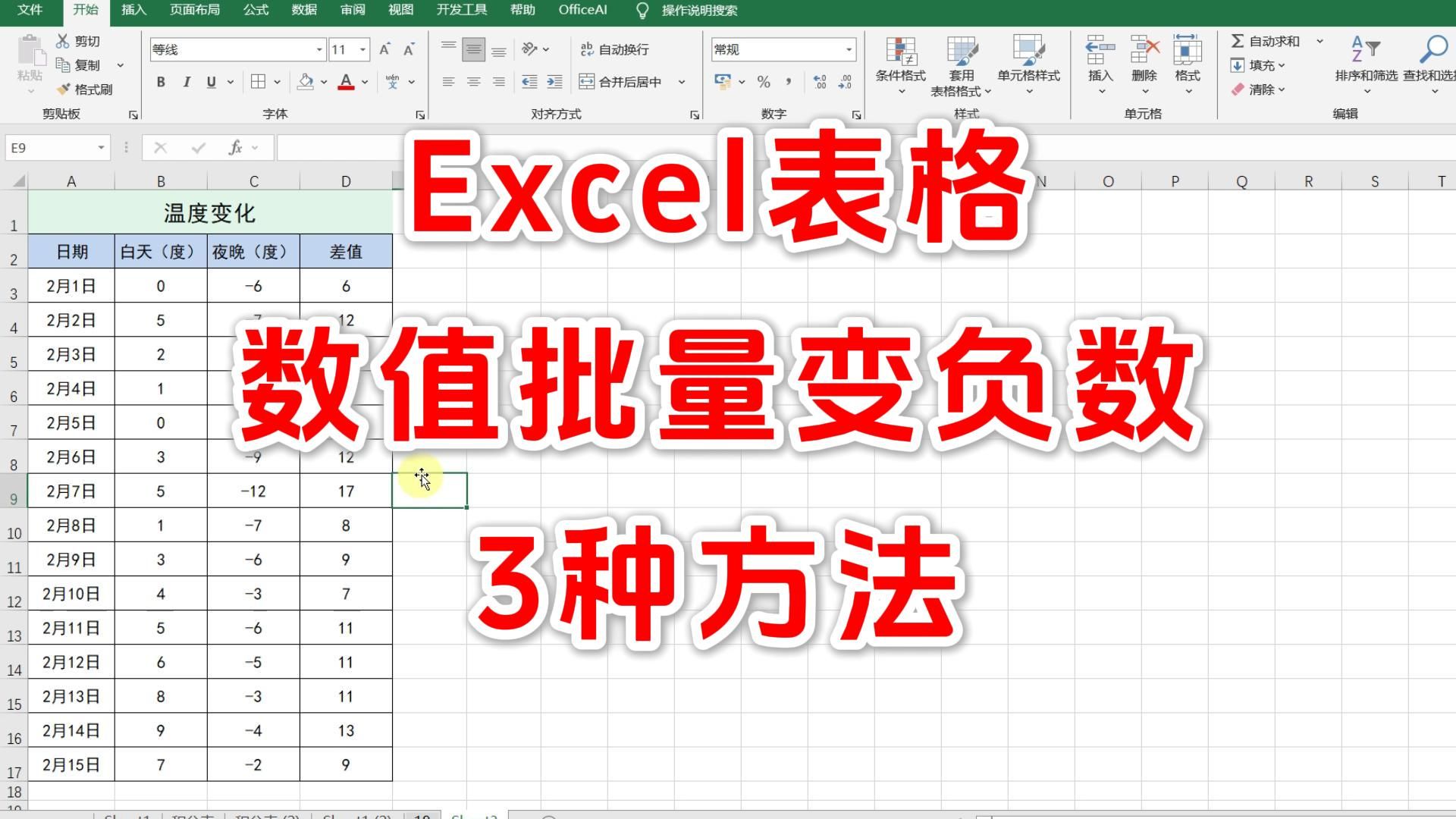
Task: Switch to the 数据 (Data) tab
Action: (x=304, y=10)
